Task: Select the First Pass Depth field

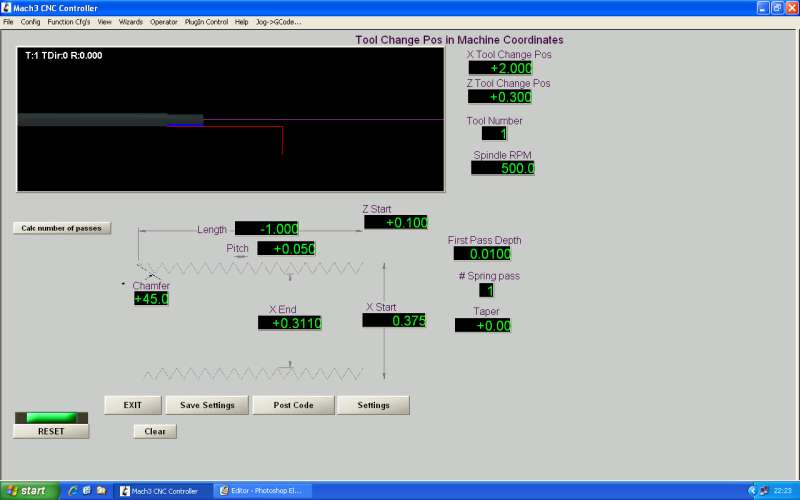Action: coord(482,254)
